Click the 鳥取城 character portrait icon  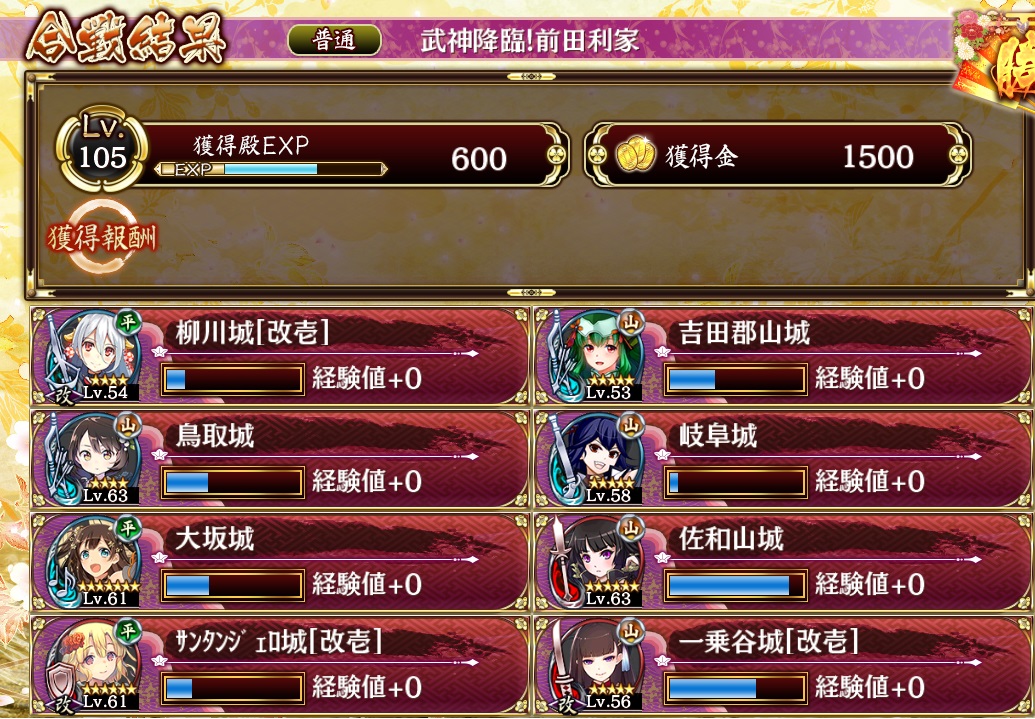pos(92,460)
